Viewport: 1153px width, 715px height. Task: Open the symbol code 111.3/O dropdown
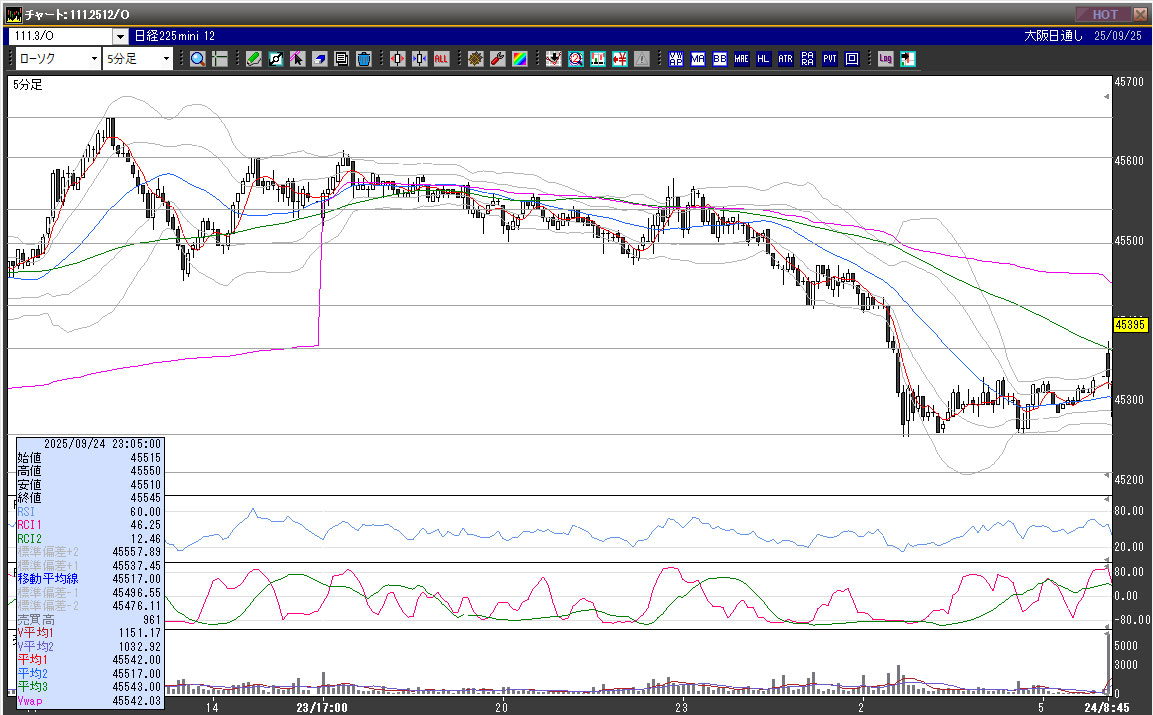[120, 36]
